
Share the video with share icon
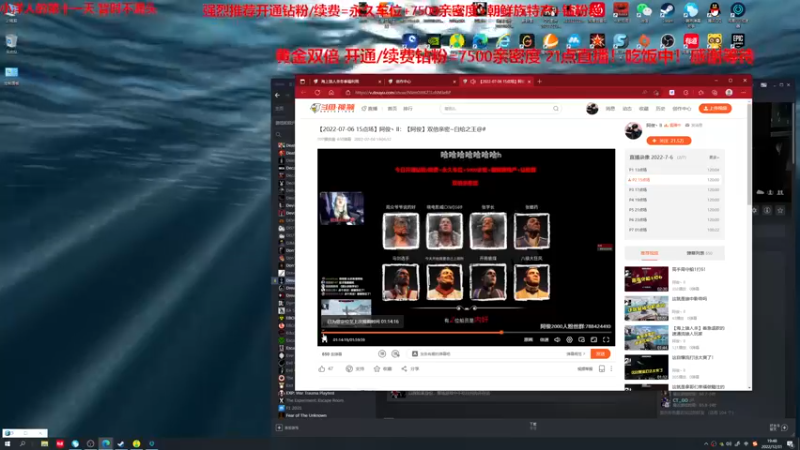tap(404, 368)
